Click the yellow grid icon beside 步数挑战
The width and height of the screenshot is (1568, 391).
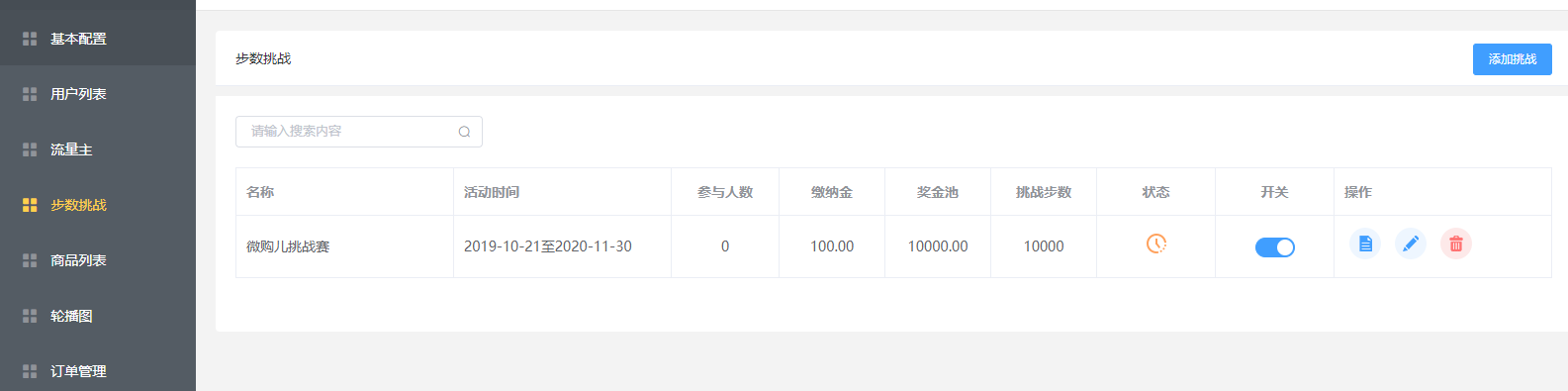click(30, 205)
